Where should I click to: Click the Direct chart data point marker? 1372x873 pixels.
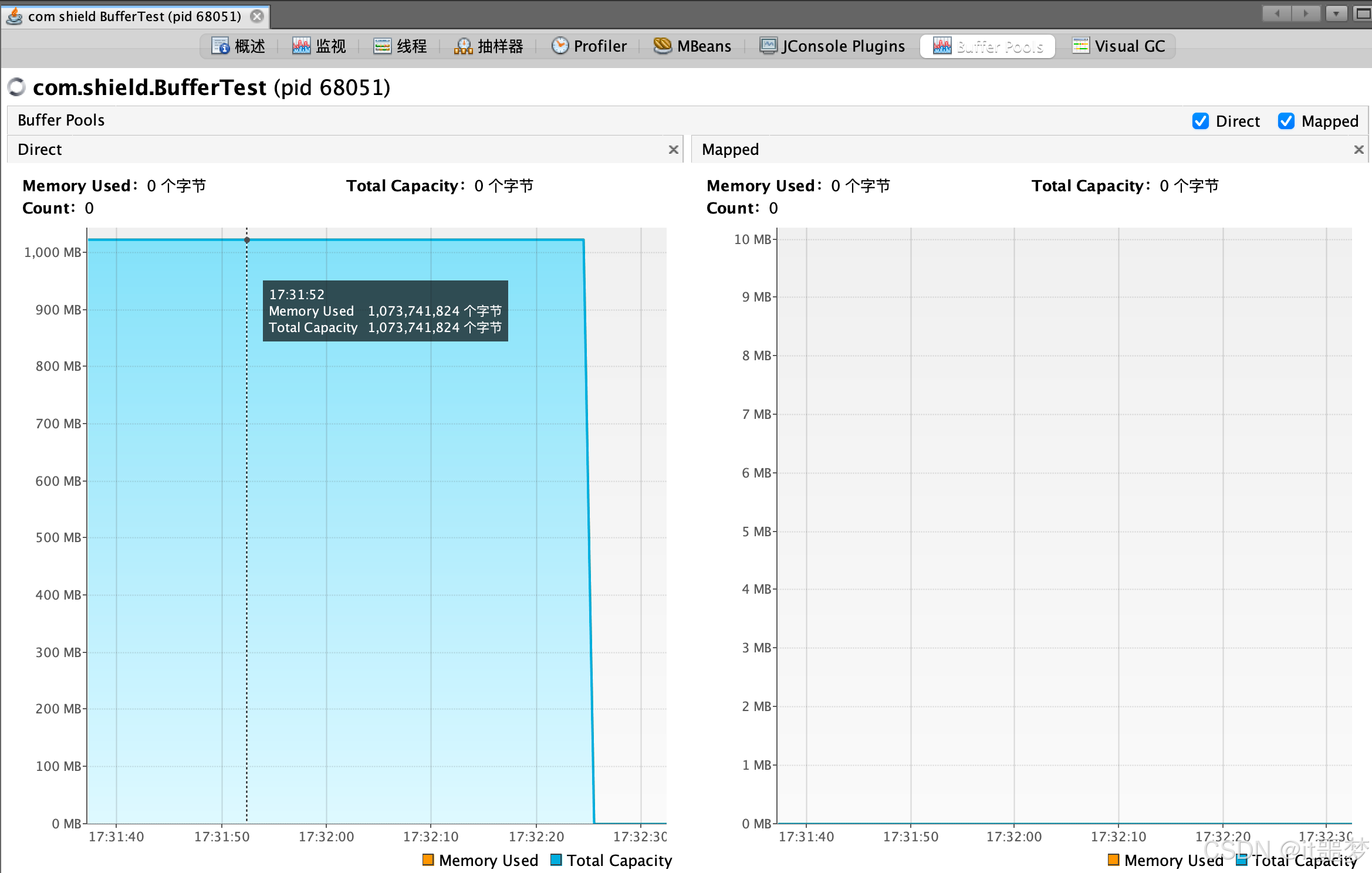click(x=247, y=240)
